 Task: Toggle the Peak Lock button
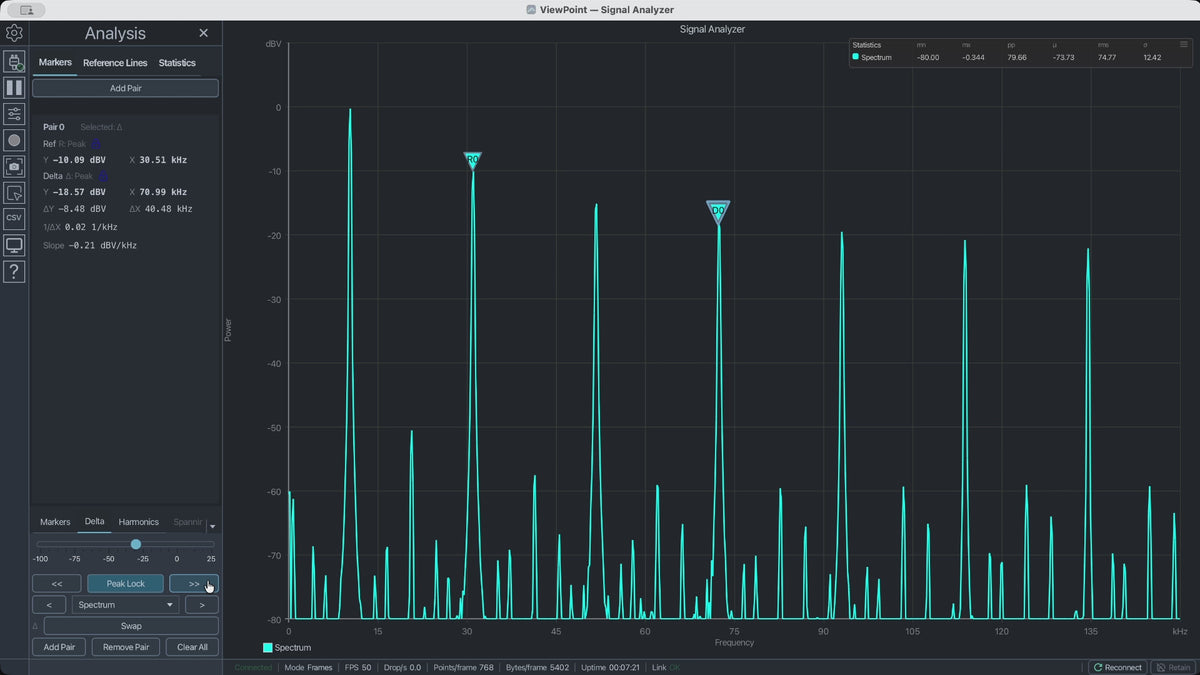(125, 583)
